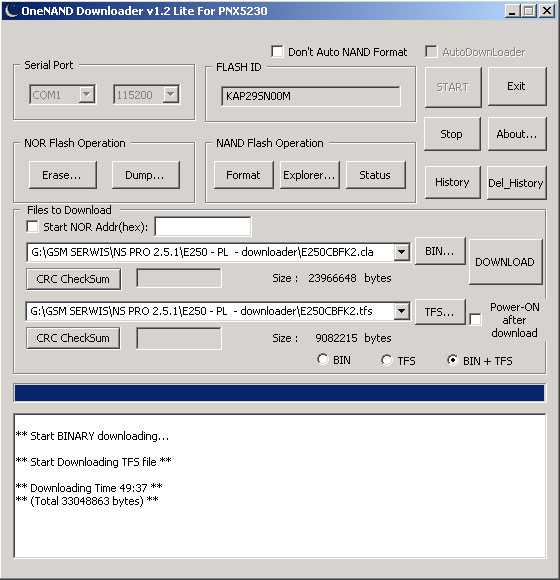
Task: Toggle Power-ON after download checkbox
Action: [x=475, y=320]
